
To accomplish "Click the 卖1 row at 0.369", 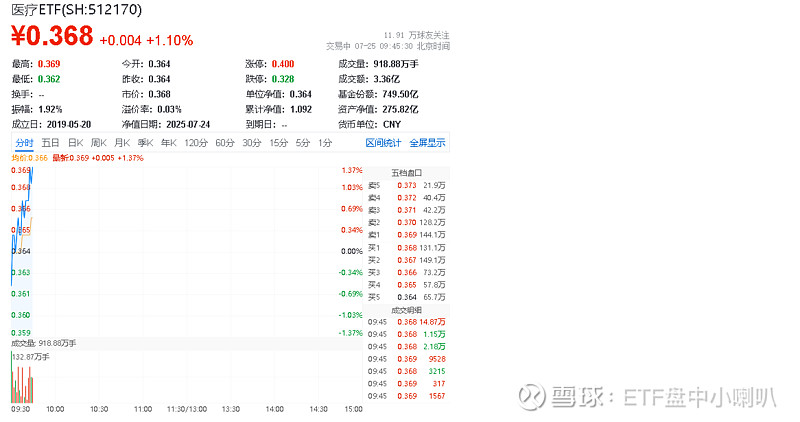I will pos(407,235).
